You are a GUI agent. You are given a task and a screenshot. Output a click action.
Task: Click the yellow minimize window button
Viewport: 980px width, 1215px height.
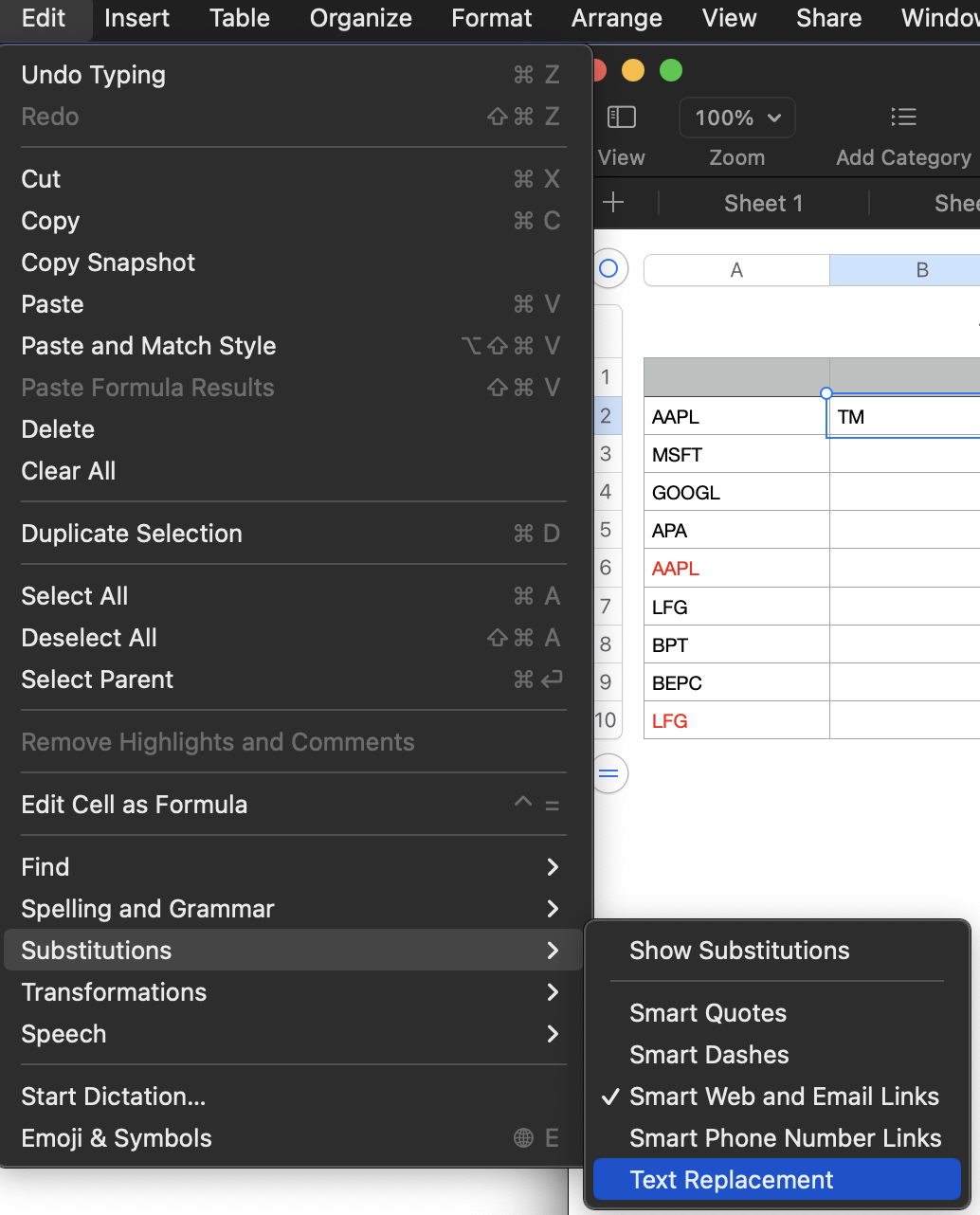[633, 70]
